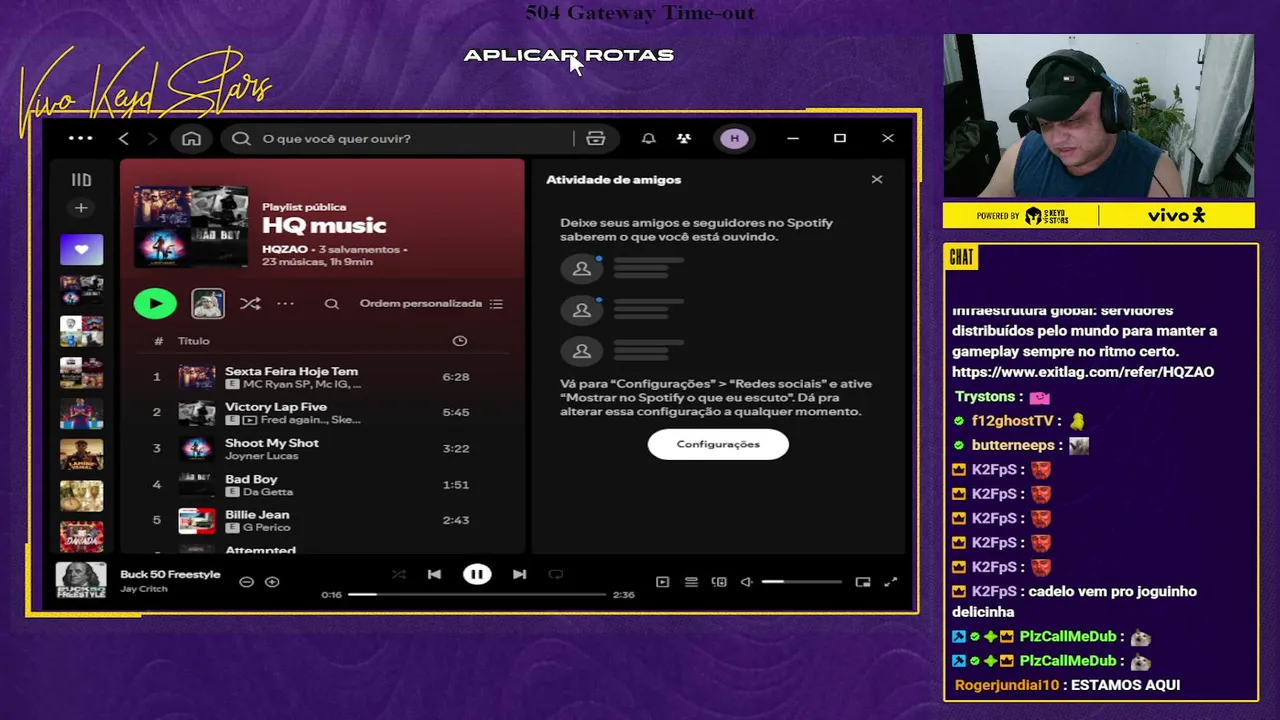Collapse Your Library sidebar icon
1280x720 pixels.
point(81,180)
